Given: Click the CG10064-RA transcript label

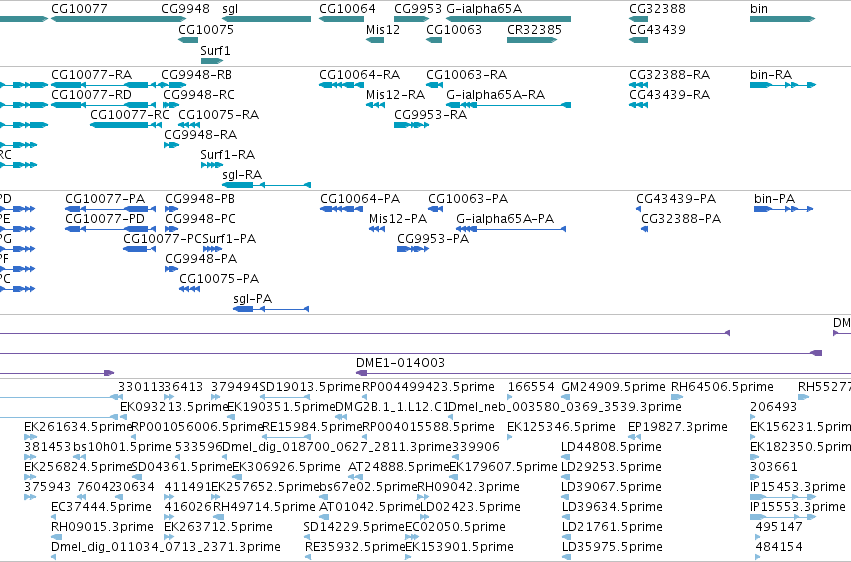Looking at the screenshot, I should (360, 74).
